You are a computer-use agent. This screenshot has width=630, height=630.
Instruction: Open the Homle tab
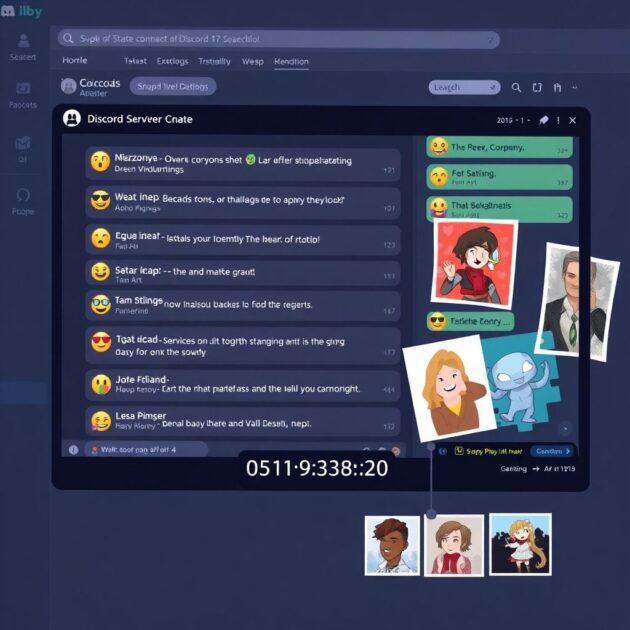(x=75, y=60)
